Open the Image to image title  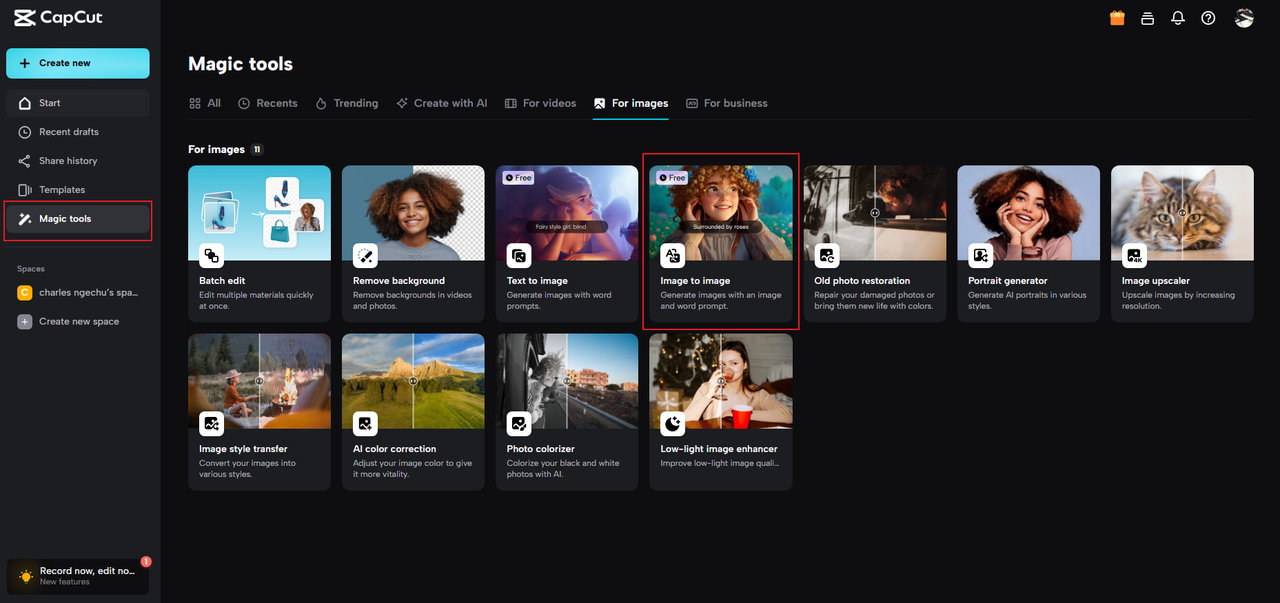pos(695,281)
